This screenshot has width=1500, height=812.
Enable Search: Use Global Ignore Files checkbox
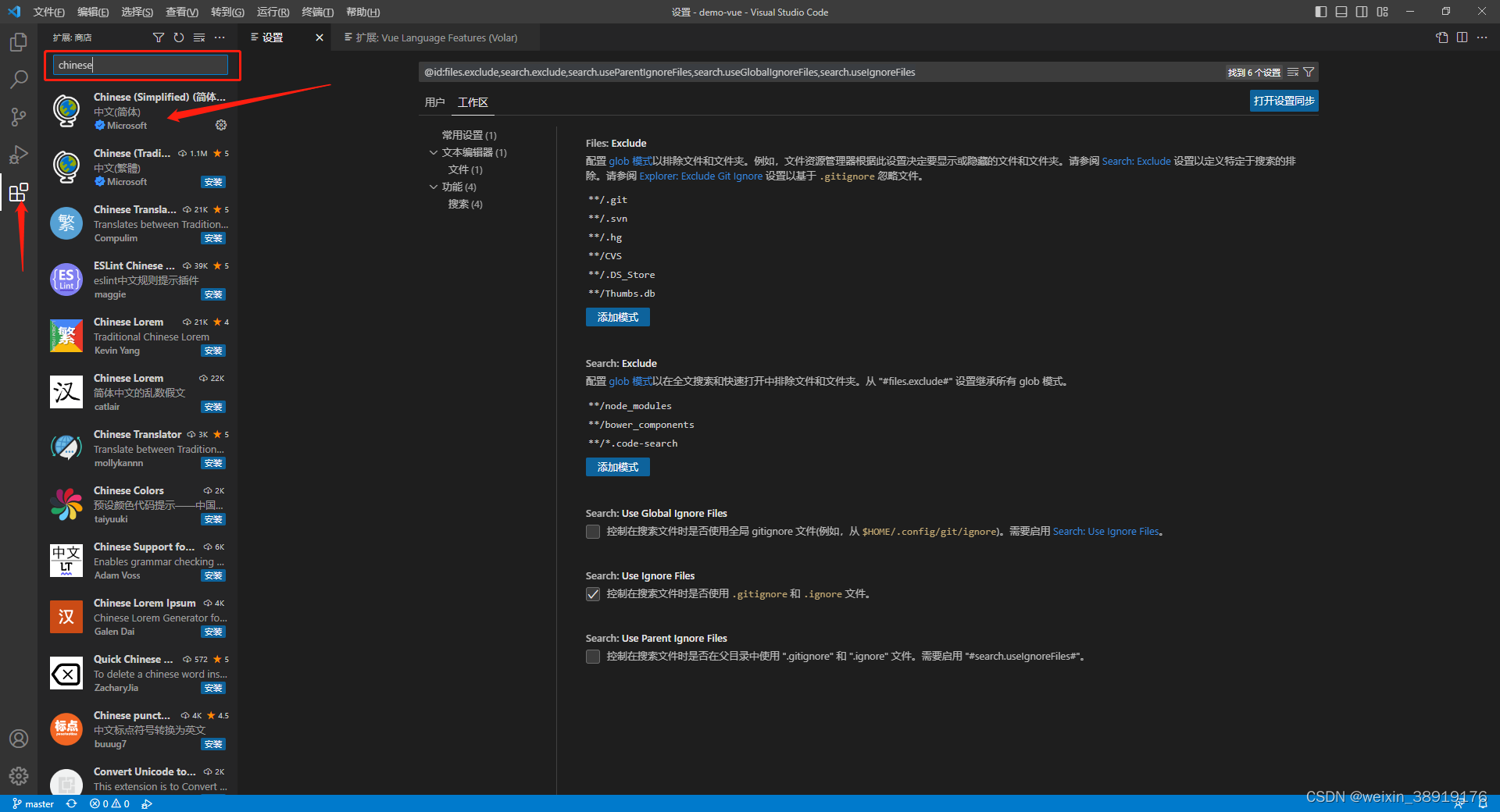tap(593, 532)
